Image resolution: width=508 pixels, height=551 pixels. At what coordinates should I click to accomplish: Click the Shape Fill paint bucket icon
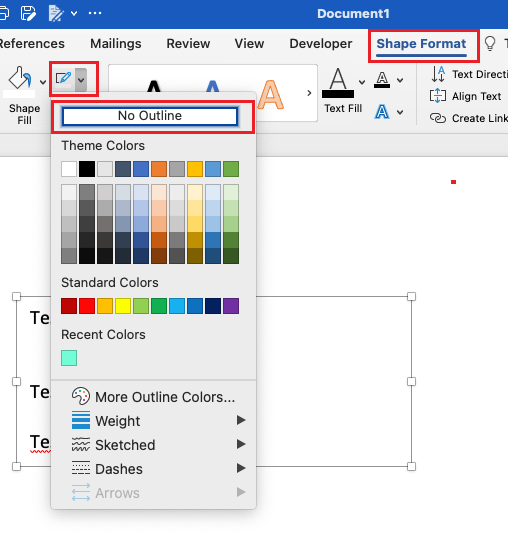point(20,78)
